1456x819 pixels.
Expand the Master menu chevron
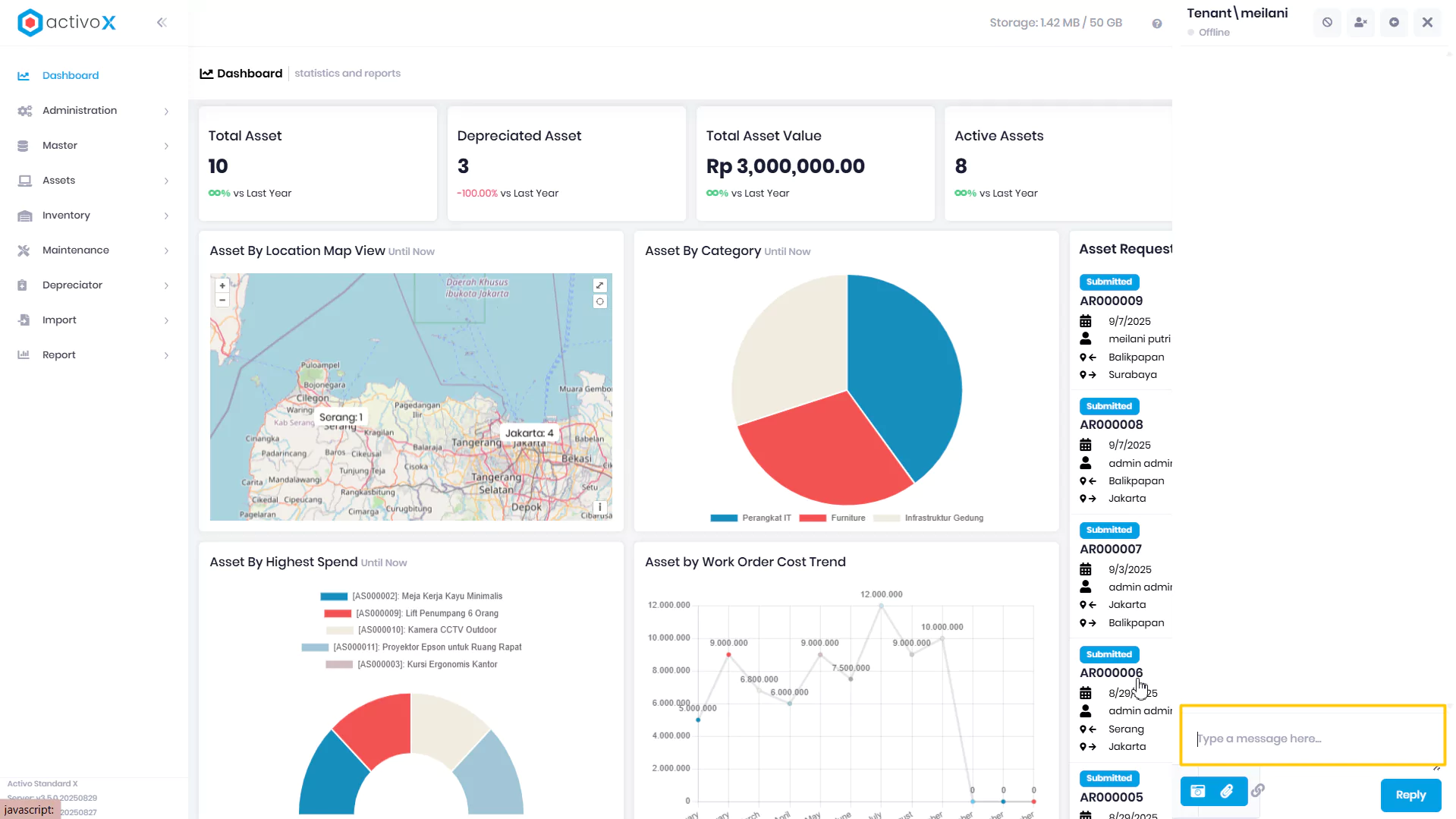[166, 146]
